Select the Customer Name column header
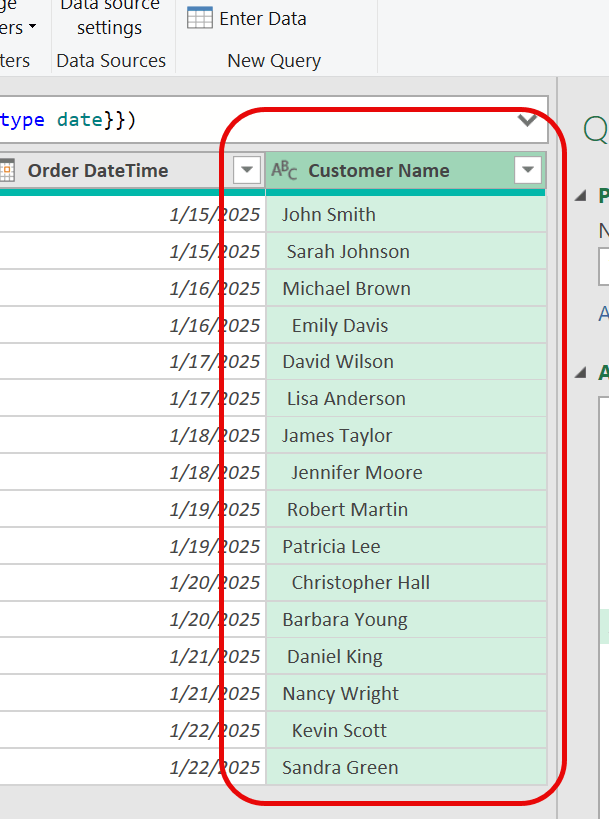The width and height of the screenshot is (609, 819). pos(405,171)
